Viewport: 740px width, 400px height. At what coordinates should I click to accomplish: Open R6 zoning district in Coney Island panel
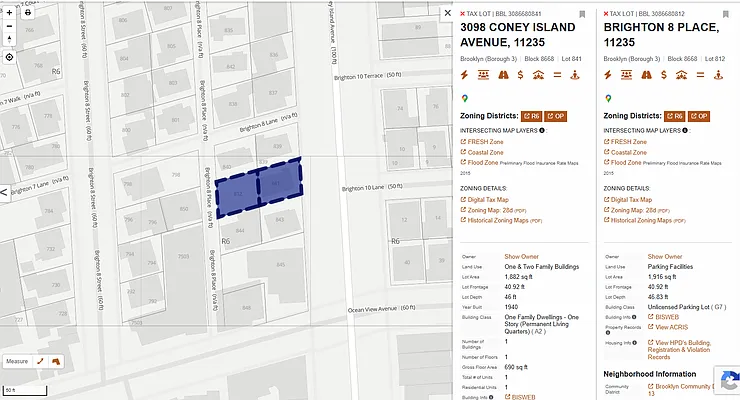531,116
